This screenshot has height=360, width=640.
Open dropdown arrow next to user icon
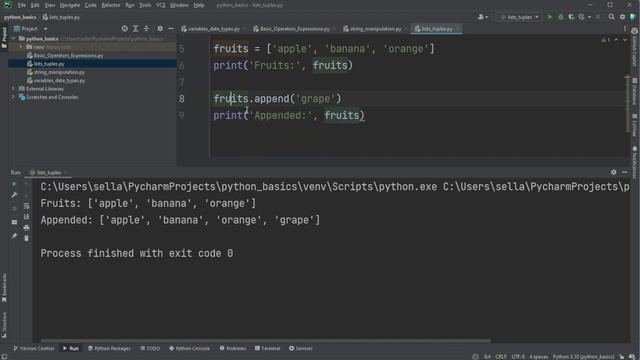[487, 17]
